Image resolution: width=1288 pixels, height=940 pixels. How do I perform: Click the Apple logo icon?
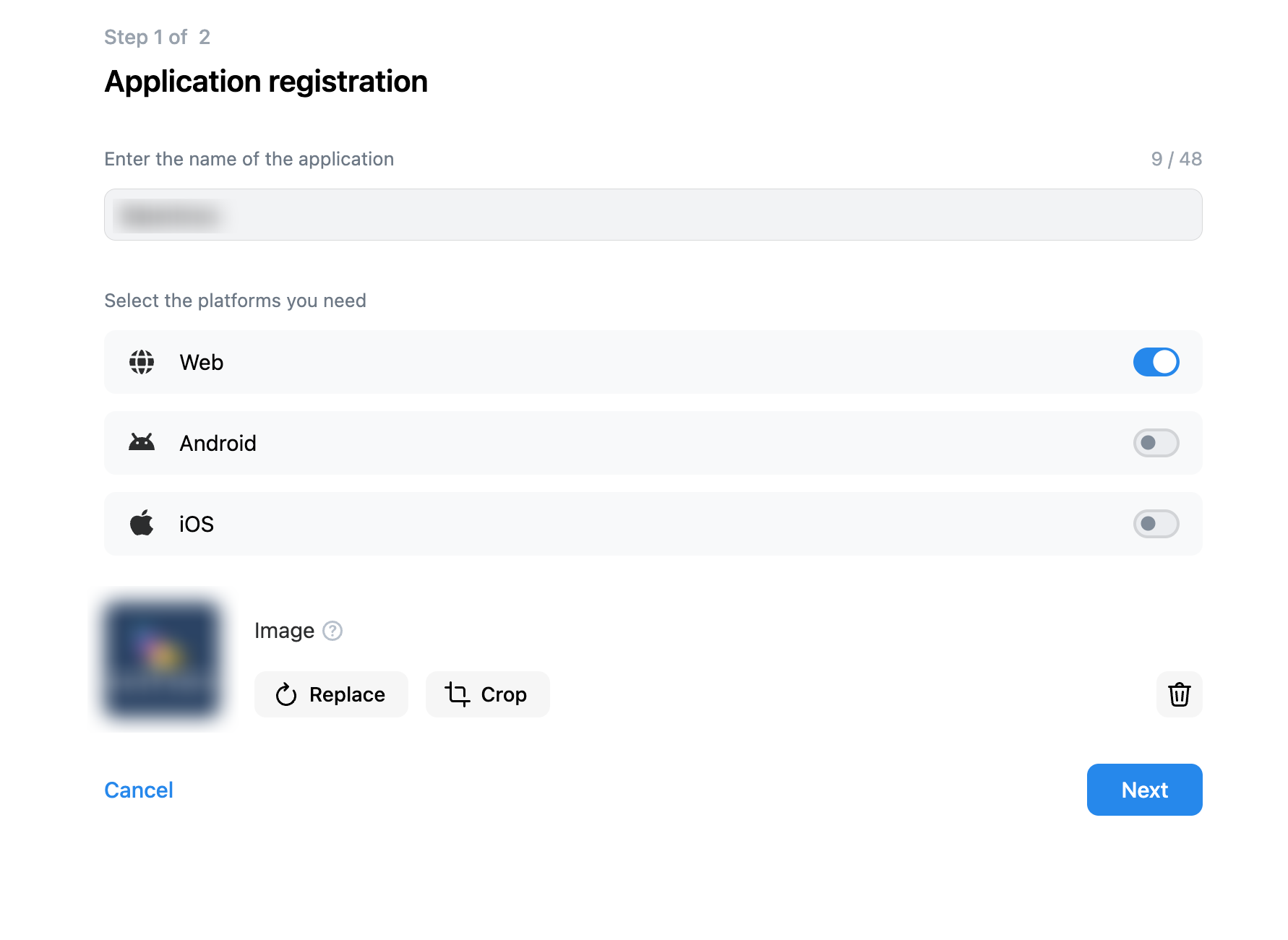(x=142, y=523)
